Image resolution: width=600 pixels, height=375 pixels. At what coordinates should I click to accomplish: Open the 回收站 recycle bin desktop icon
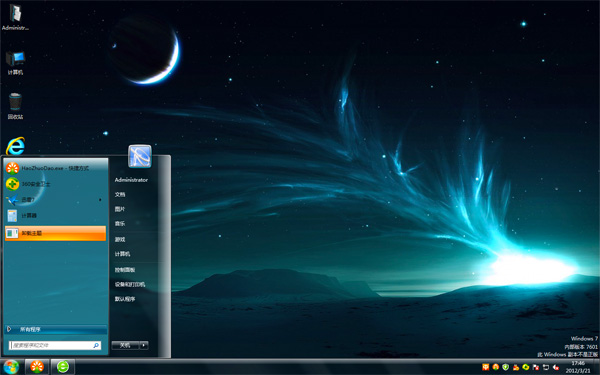pyautogui.click(x=15, y=106)
